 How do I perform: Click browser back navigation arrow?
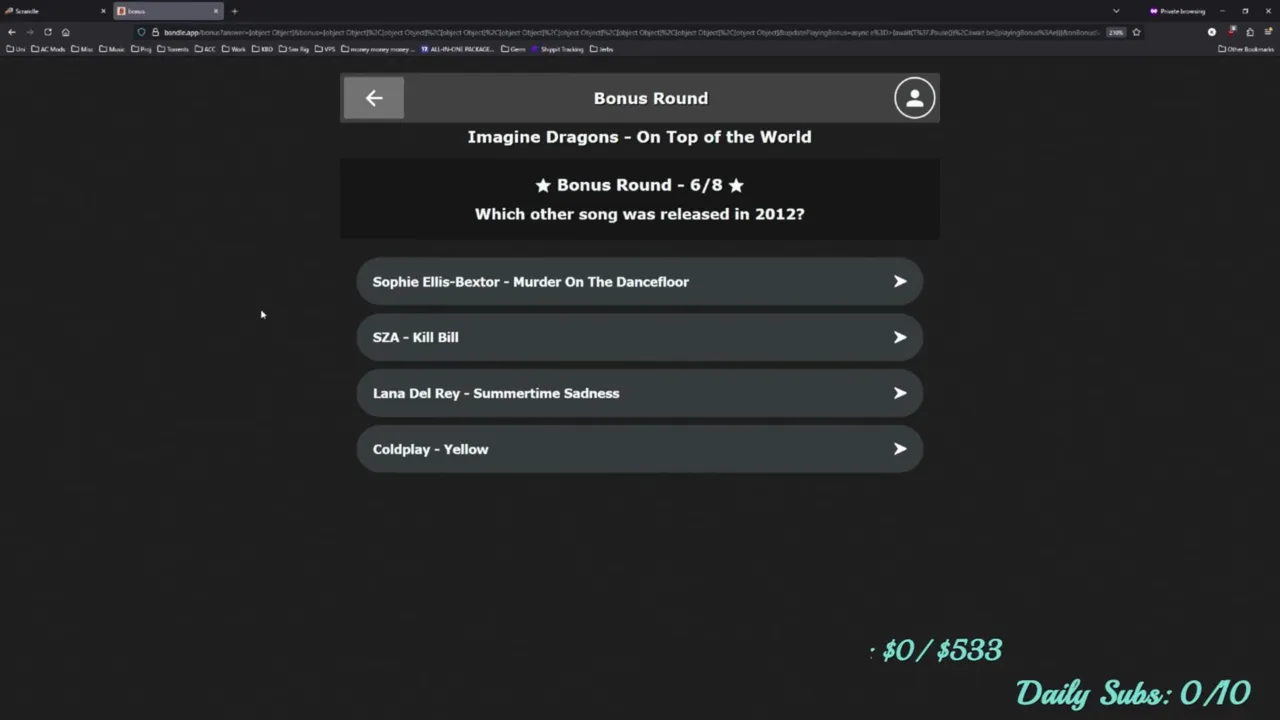point(12,32)
